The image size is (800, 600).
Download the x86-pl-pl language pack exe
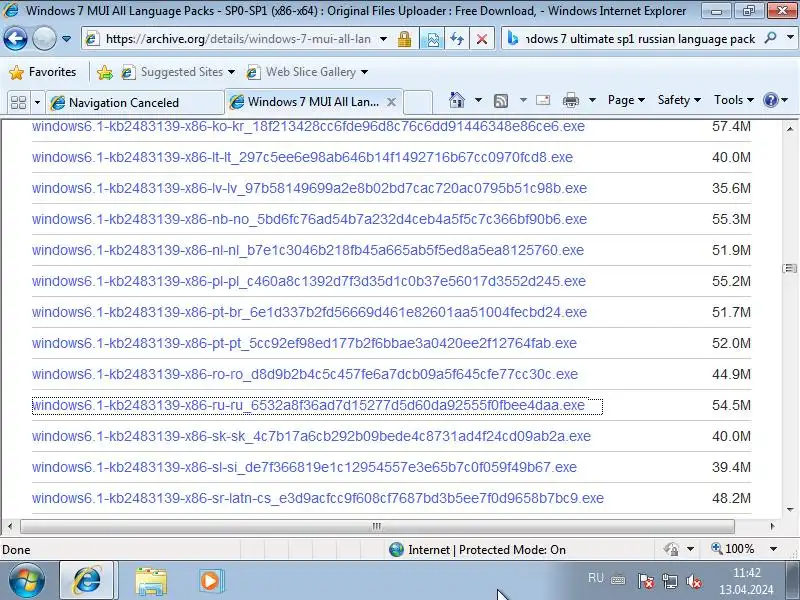click(x=309, y=281)
